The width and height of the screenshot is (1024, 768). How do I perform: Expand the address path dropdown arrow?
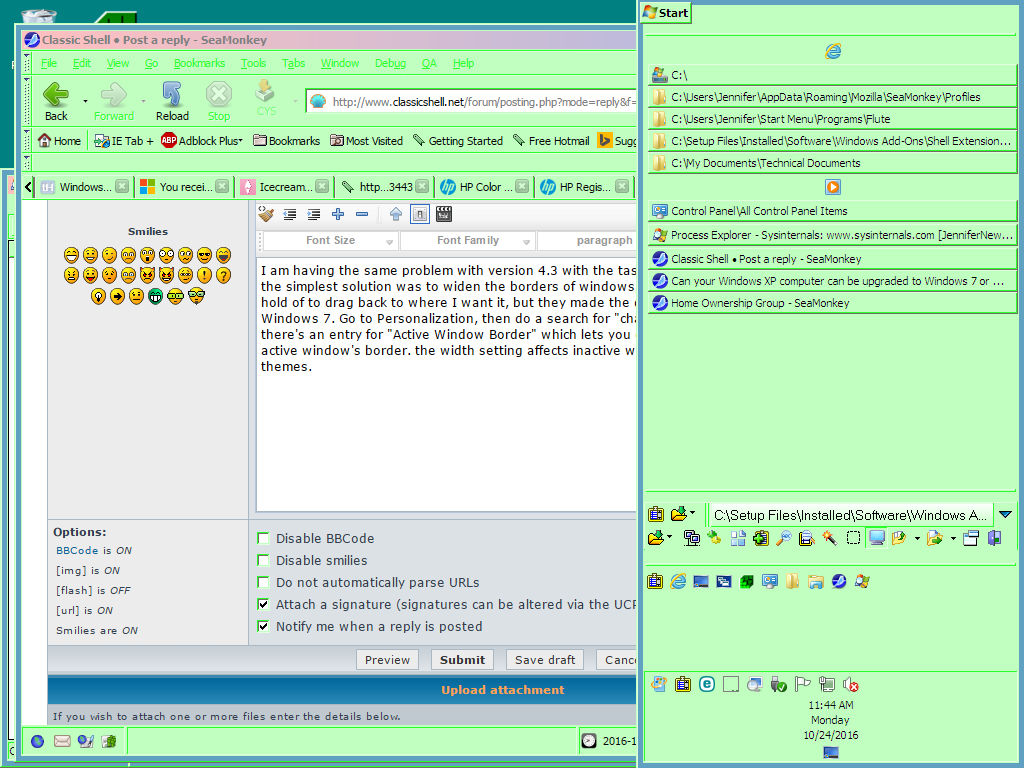point(1005,514)
